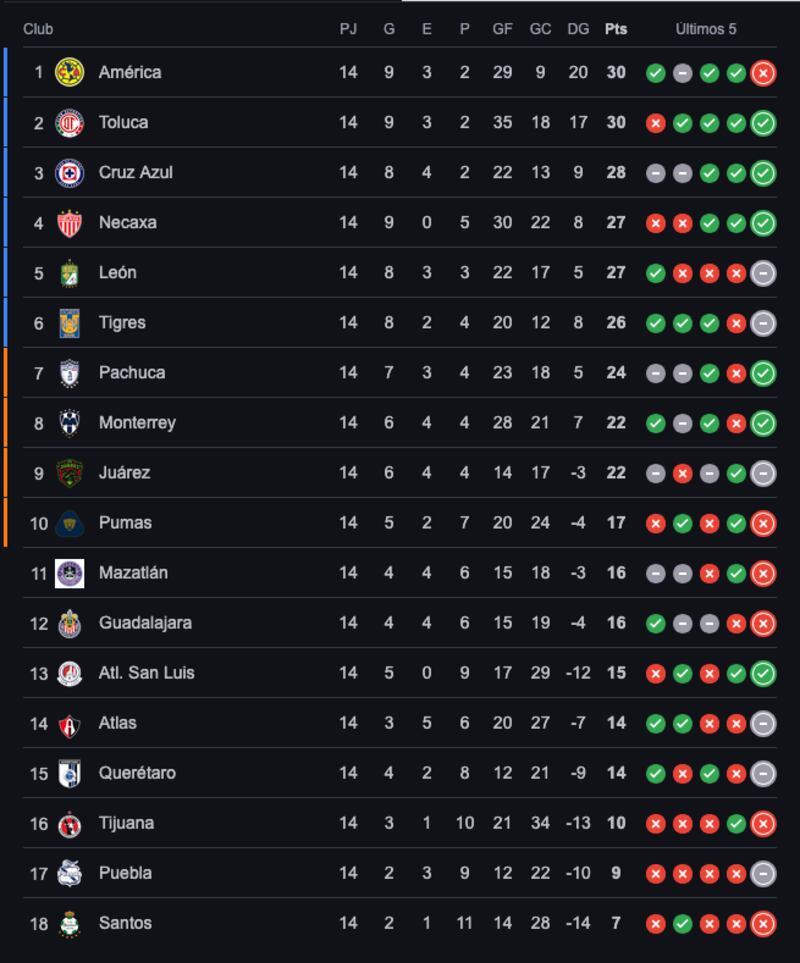Click the Pumas club logo
This screenshot has width=800, height=963.
pos(69,523)
